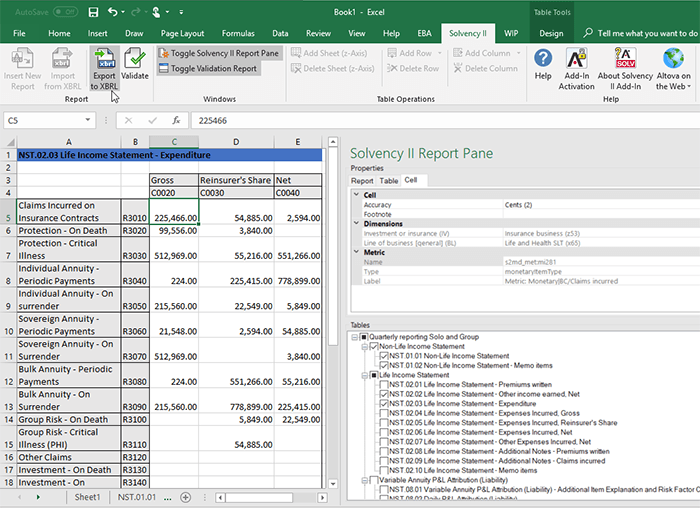Screen dimensions: 700x508
Task: Toggle the Solvency II Report Pane
Action: pos(217,52)
